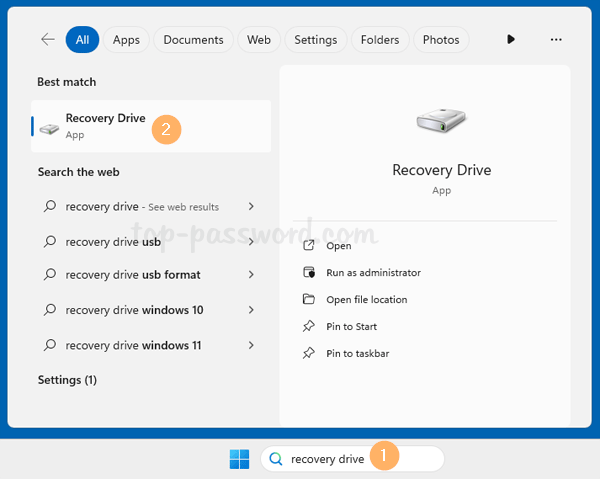Screen dimensions: 600x479
Task: Click the back arrow in search panel
Action: pos(48,40)
